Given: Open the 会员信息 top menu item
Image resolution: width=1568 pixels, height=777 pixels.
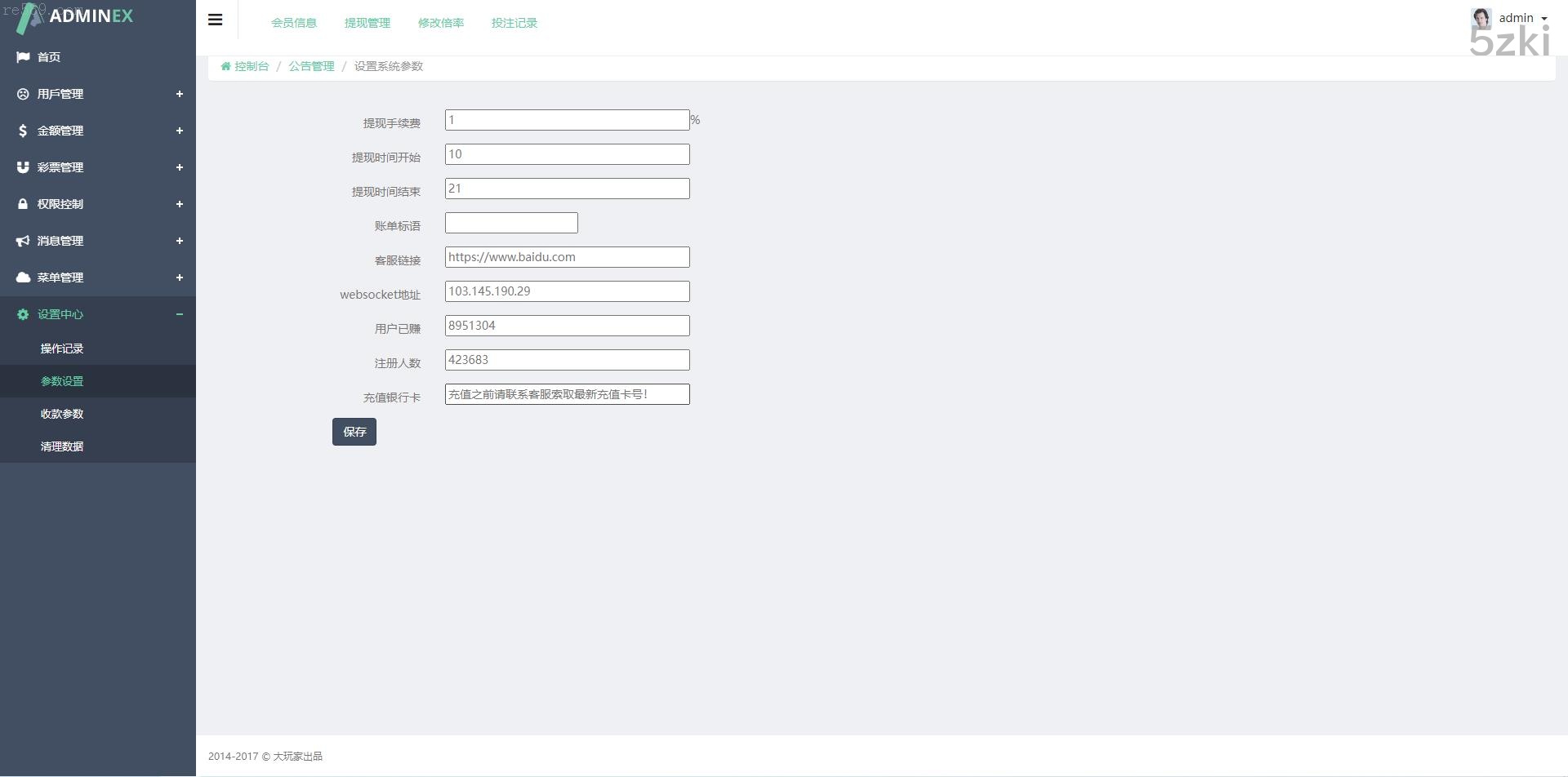Looking at the screenshot, I should pos(294,23).
